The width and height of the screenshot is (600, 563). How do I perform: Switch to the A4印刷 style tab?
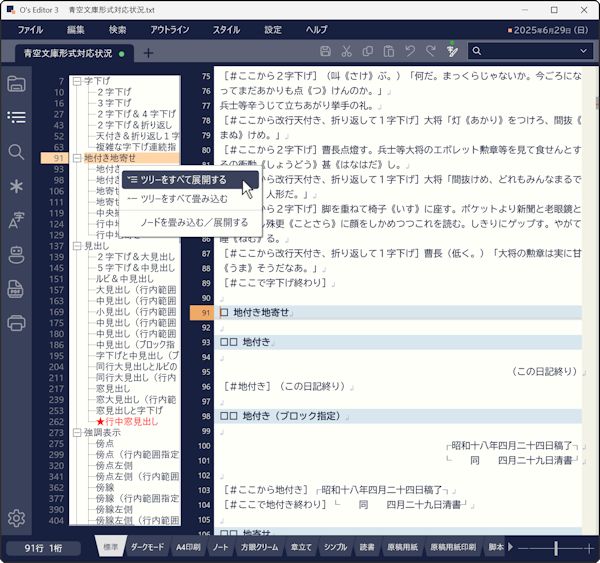pyautogui.click(x=188, y=547)
